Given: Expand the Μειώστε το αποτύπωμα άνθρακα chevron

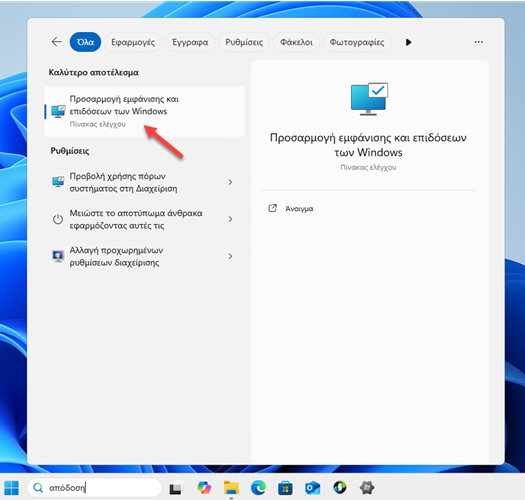Looking at the screenshot, I should [x=230, y=219].
